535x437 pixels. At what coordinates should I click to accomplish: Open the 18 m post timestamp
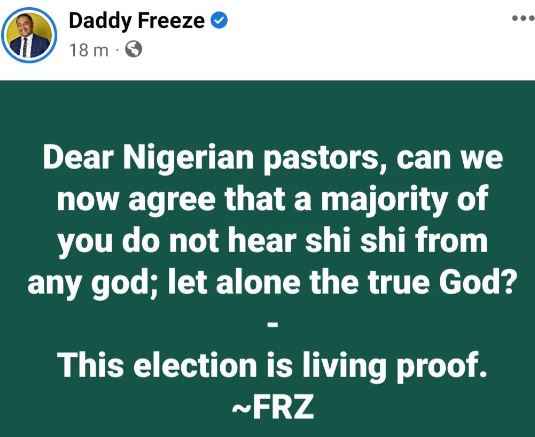point(89,50)
